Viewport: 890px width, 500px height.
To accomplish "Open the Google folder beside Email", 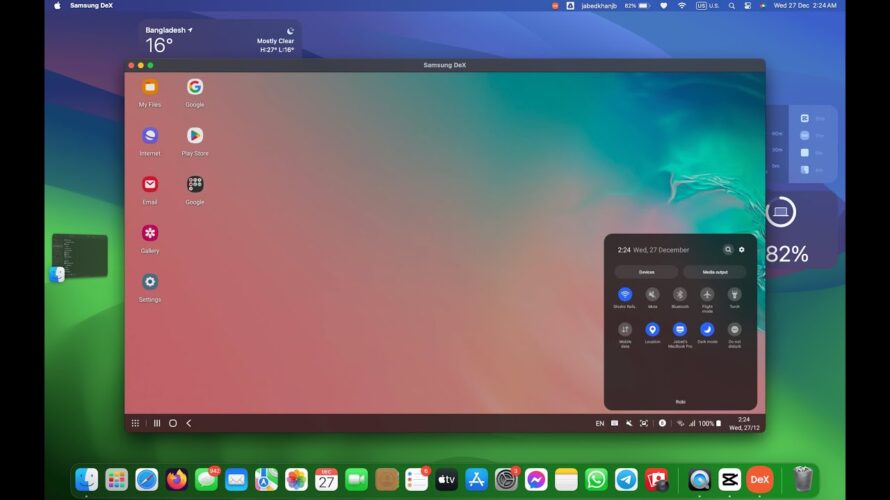I will pyautogui.click(x=195, y=184).
